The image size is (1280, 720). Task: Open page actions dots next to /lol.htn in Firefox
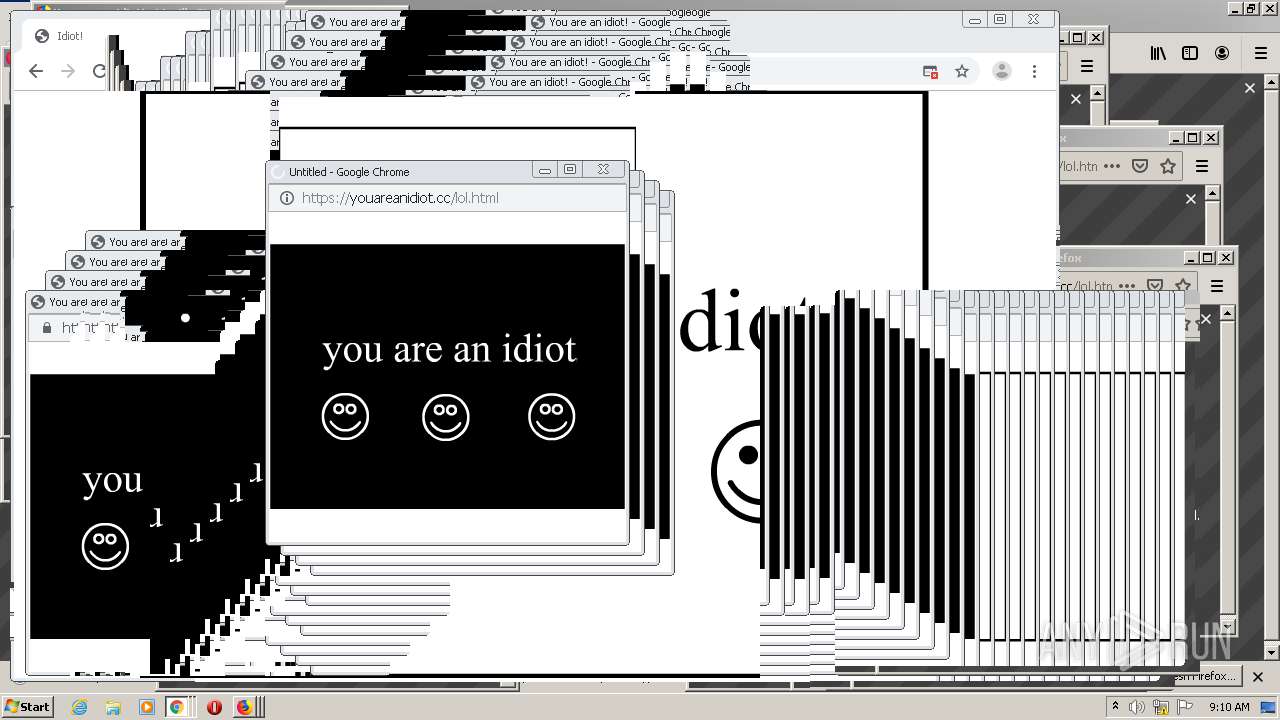point(1112,166)
